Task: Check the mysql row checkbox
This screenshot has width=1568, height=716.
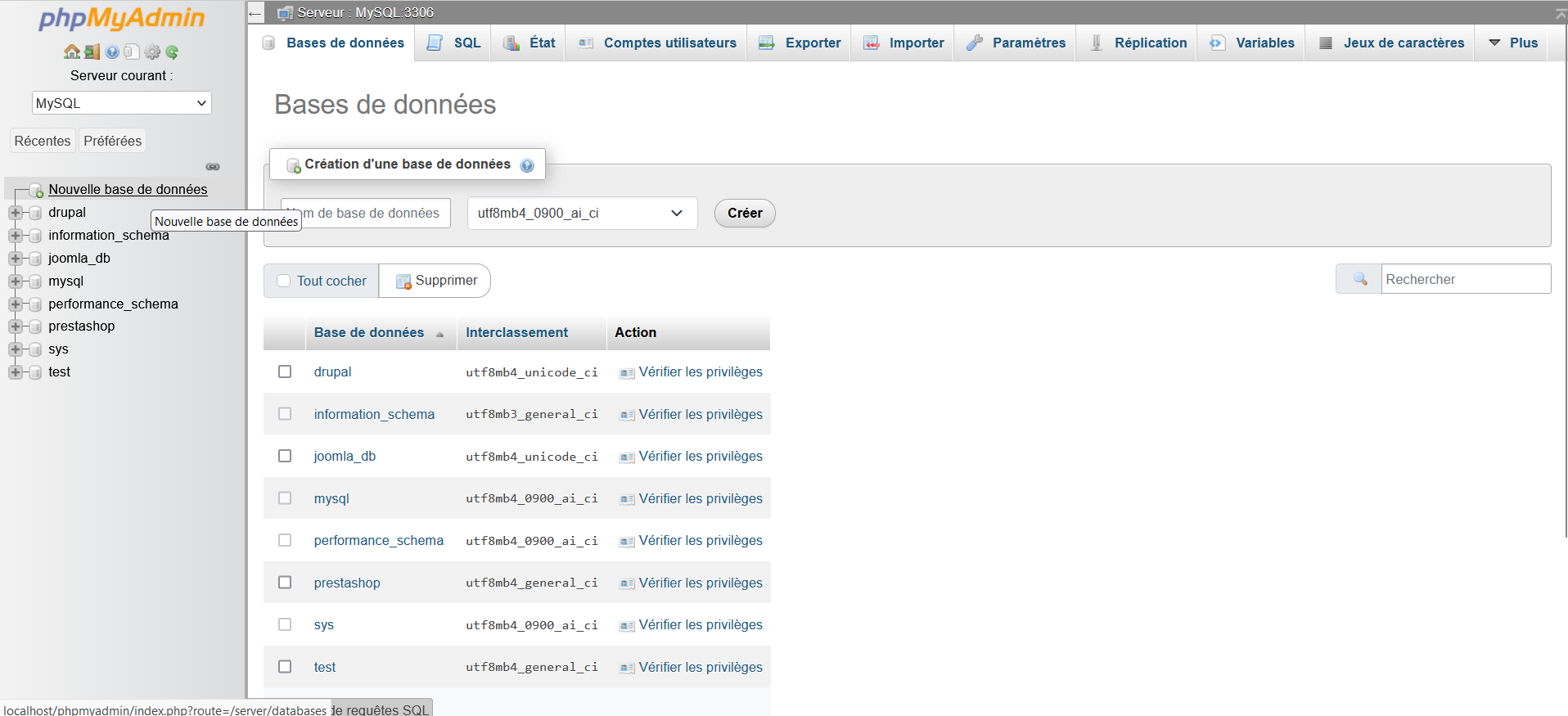Action: click(285, 498)
